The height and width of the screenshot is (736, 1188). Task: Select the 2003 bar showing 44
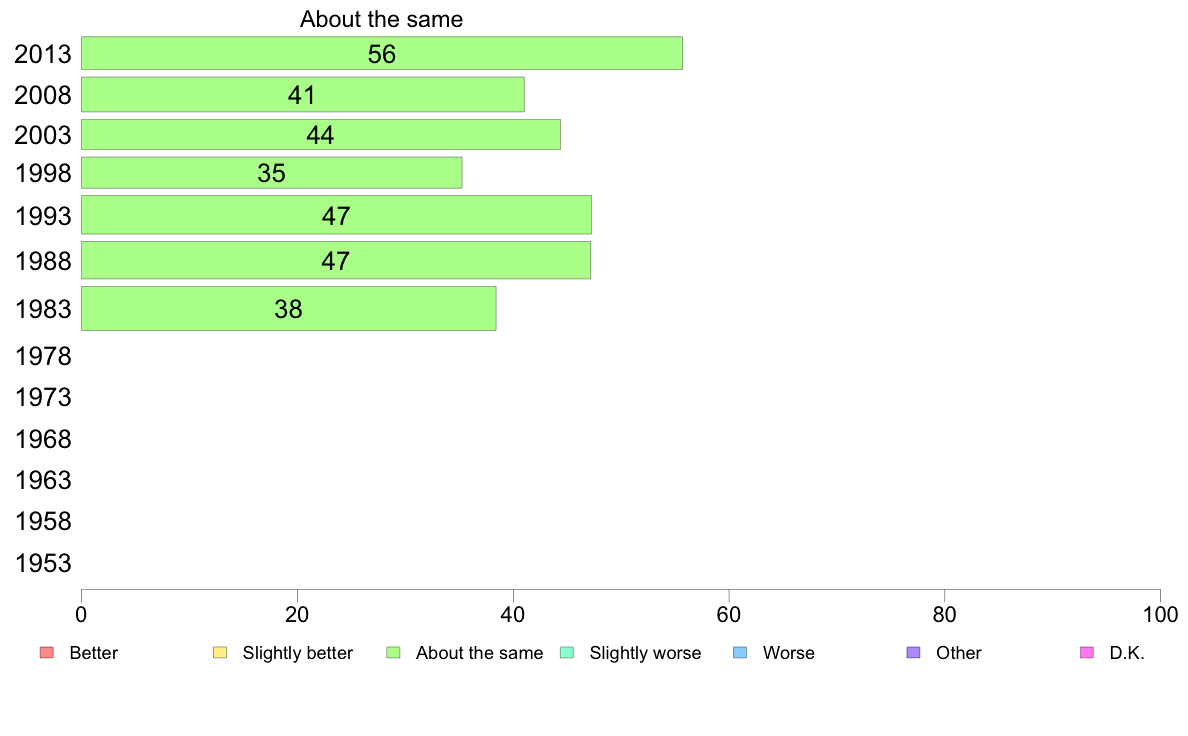[x=320, y=135]
